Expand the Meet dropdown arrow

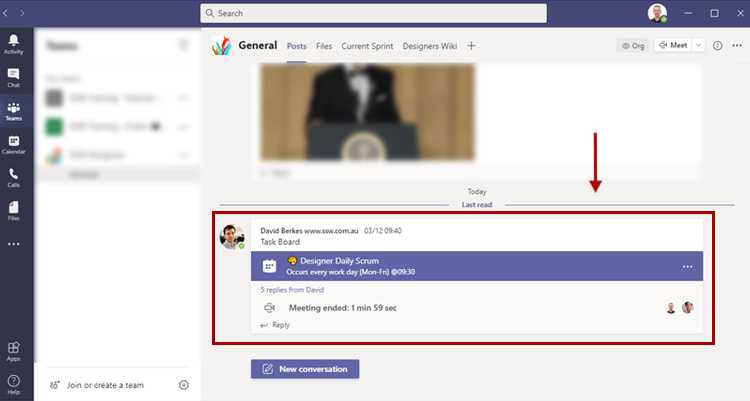tap(698, 45)
